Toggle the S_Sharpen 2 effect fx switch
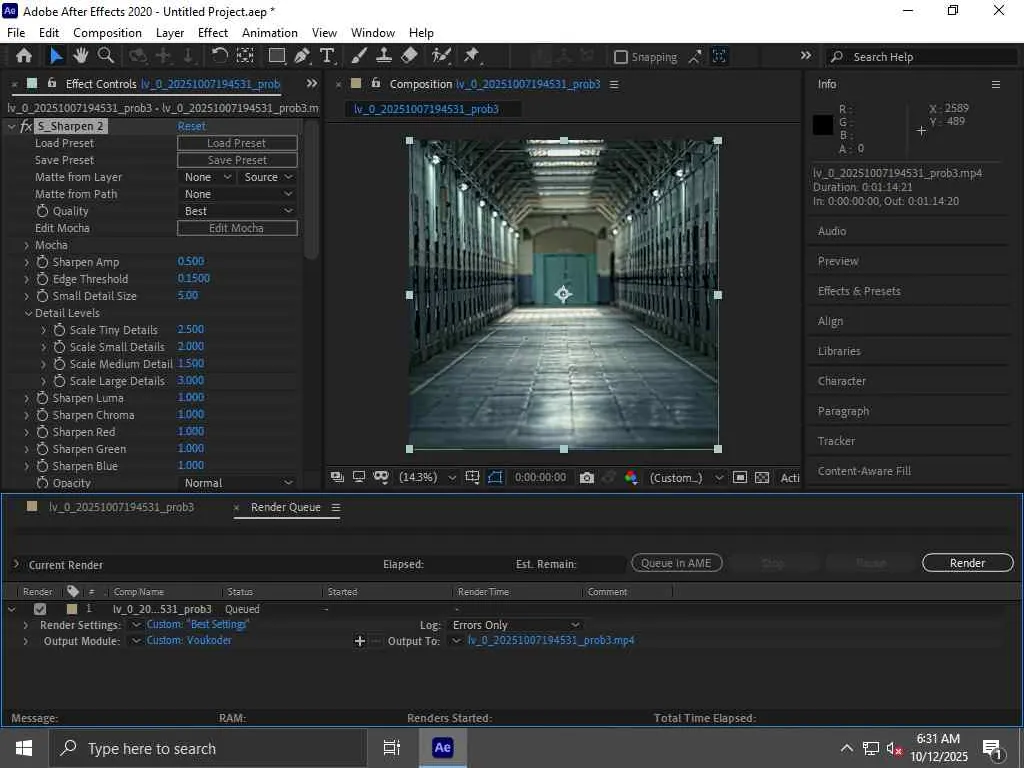1024x768 pixels. pos(26,127)
